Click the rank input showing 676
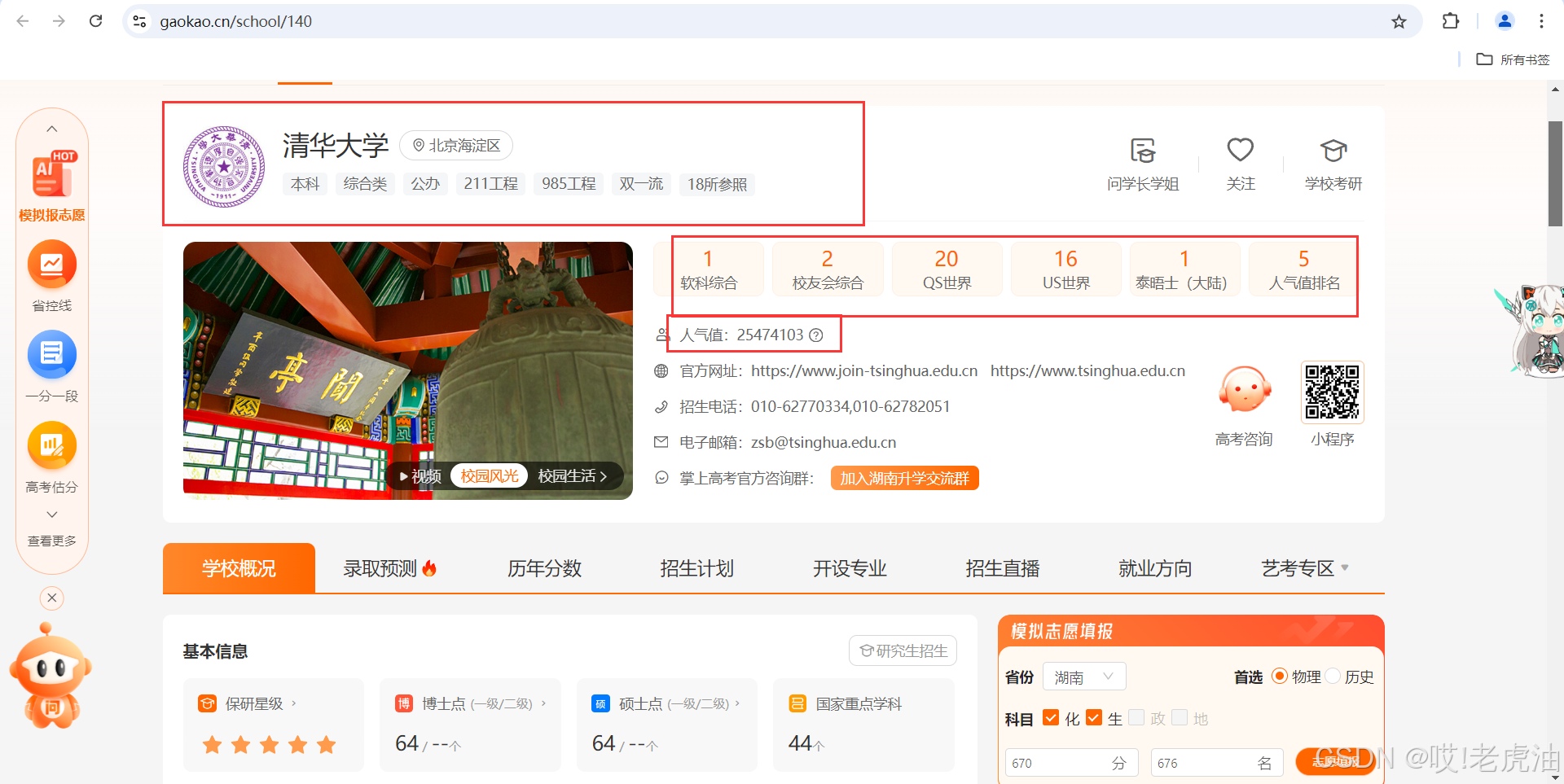The image size is (1564, 784). [1217, 763]
